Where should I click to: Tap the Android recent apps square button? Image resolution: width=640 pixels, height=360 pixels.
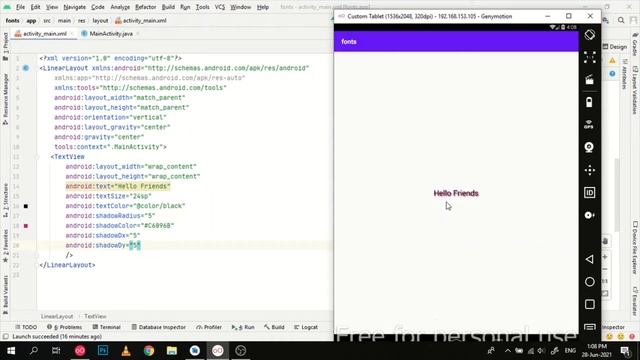click(x=589, y=304)
